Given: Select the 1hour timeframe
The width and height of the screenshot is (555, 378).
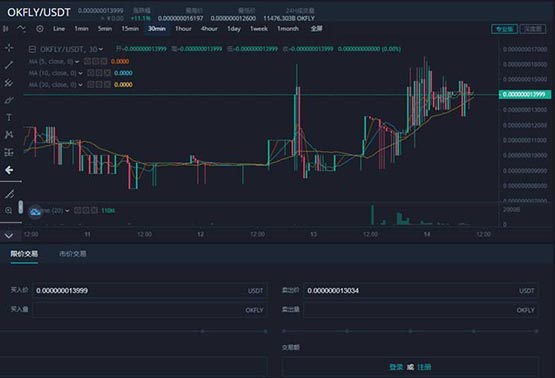Looking at the screenshot, I should 183,29.
